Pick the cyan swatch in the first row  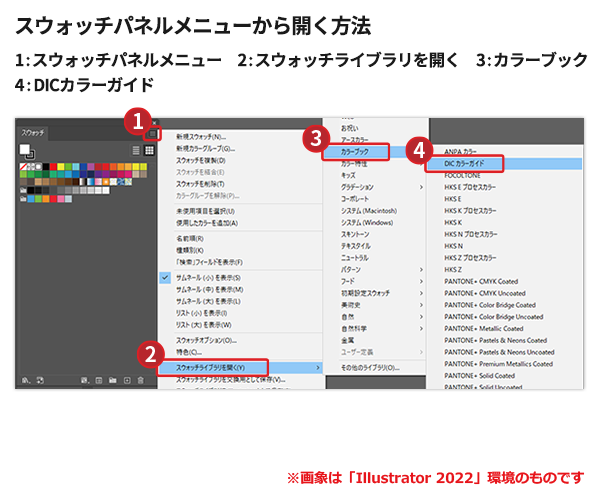click(76, 167)
